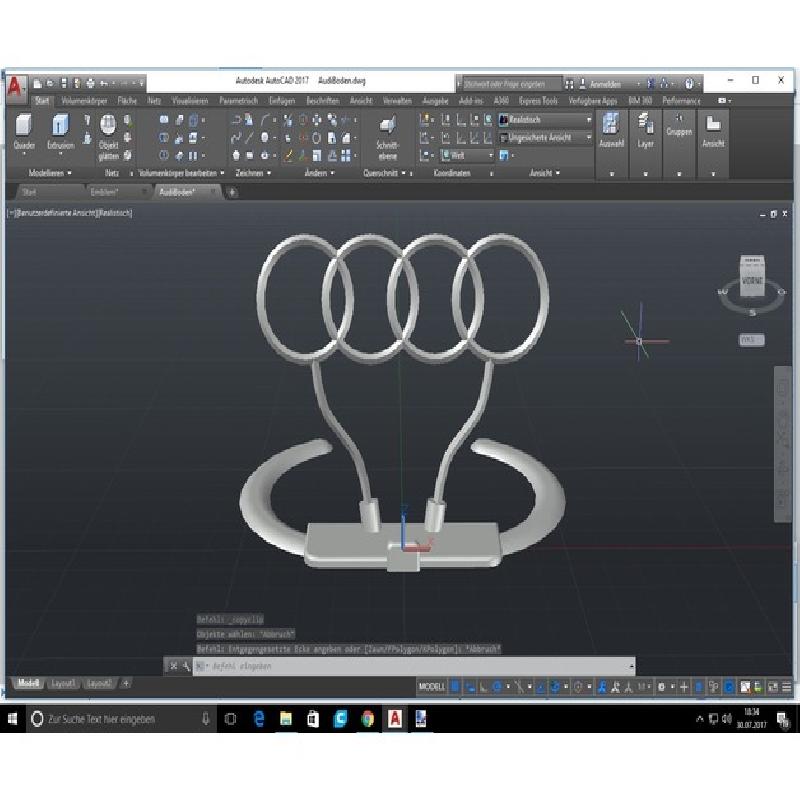Choose solid Subtract tool in Volumenkörper bearbeiten
This screenshot has width=800, height=800.
pos(164,138)
